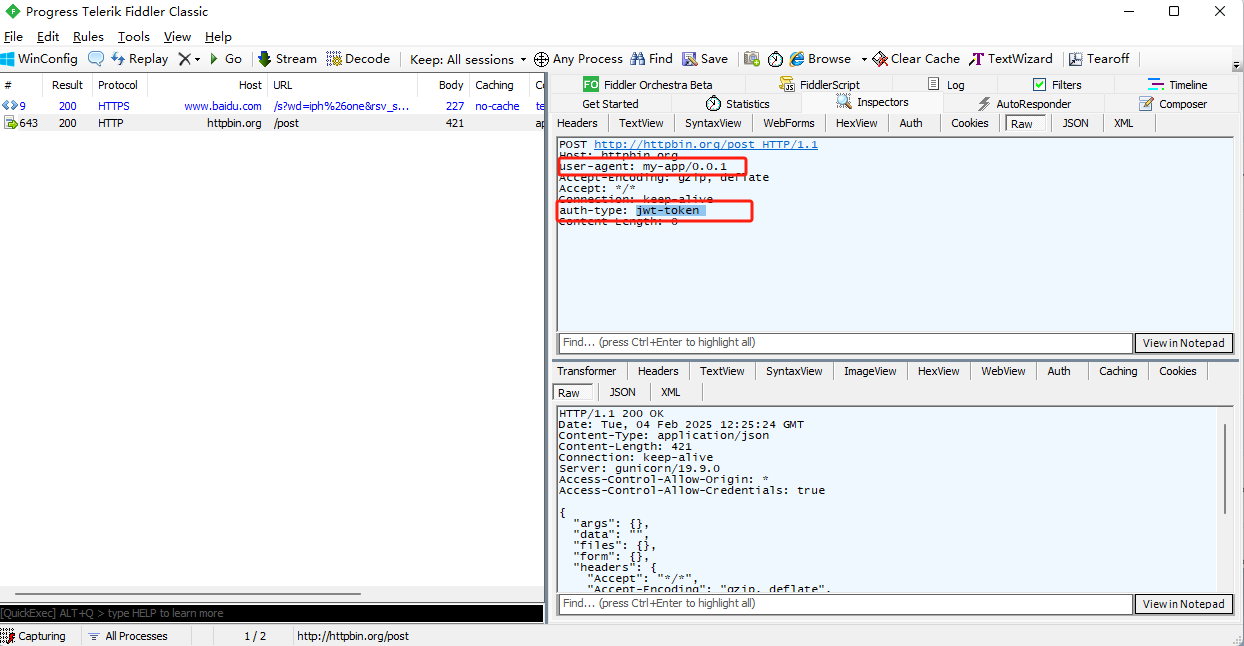Switch to Fiddler Orchestra Beta tab
The height and width of the screenshot is (646, 1244).
[x=648, y=85]
